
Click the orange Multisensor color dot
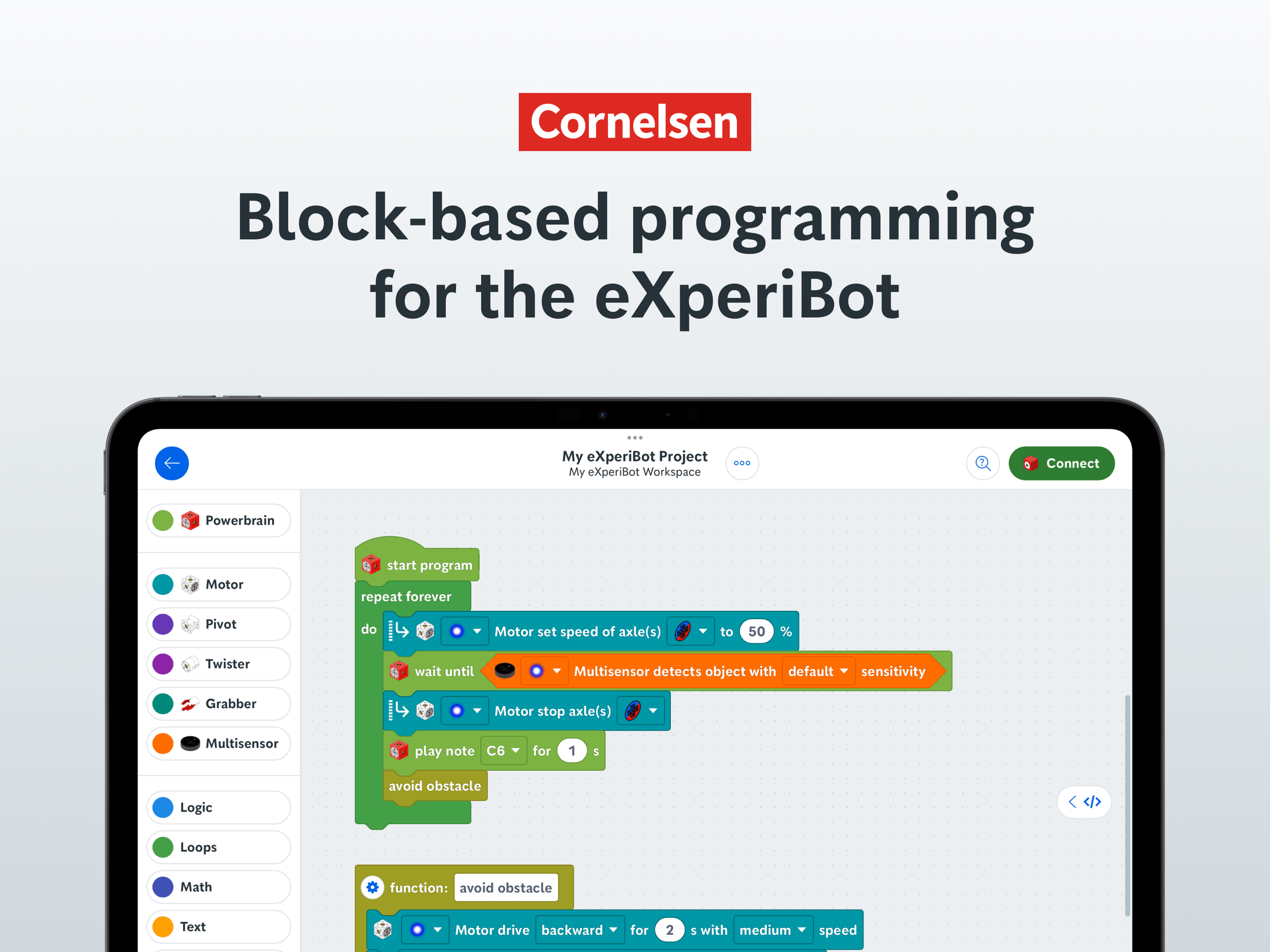click(163, 744)
